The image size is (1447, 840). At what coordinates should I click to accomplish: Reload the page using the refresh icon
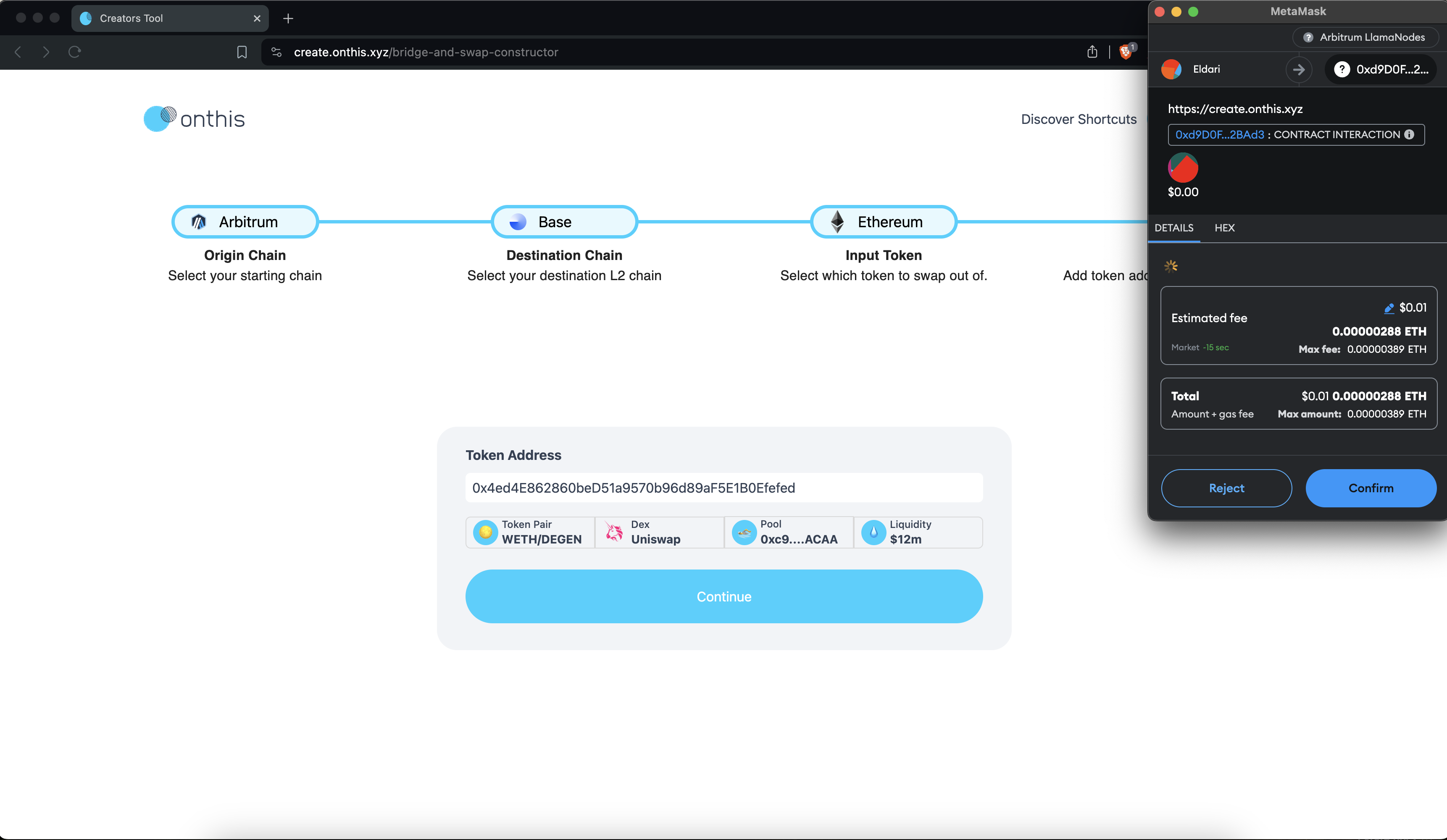click(75, 52)
